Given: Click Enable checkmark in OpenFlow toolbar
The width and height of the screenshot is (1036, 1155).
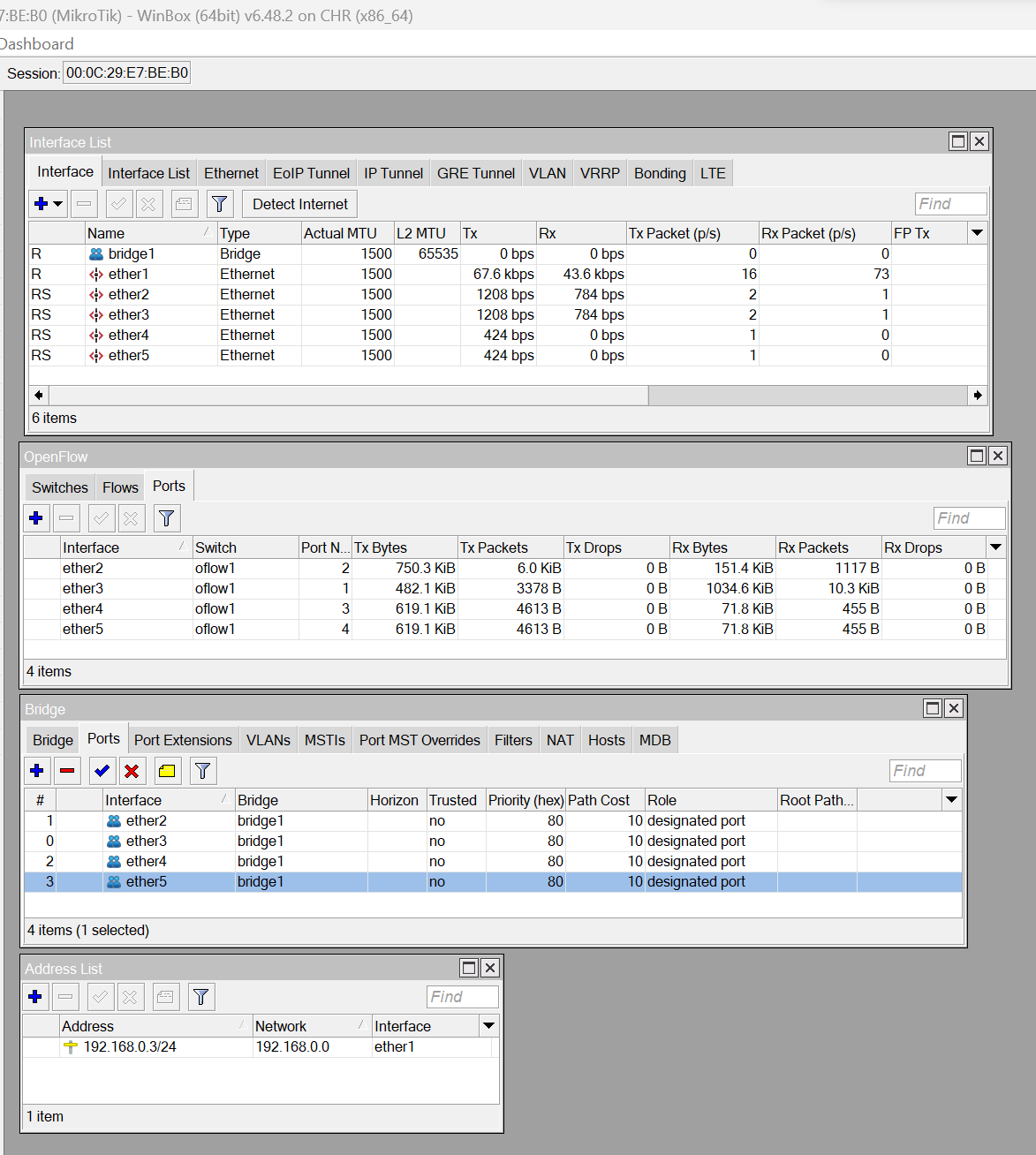Looking at the screenshot, I should click(102, 518).
